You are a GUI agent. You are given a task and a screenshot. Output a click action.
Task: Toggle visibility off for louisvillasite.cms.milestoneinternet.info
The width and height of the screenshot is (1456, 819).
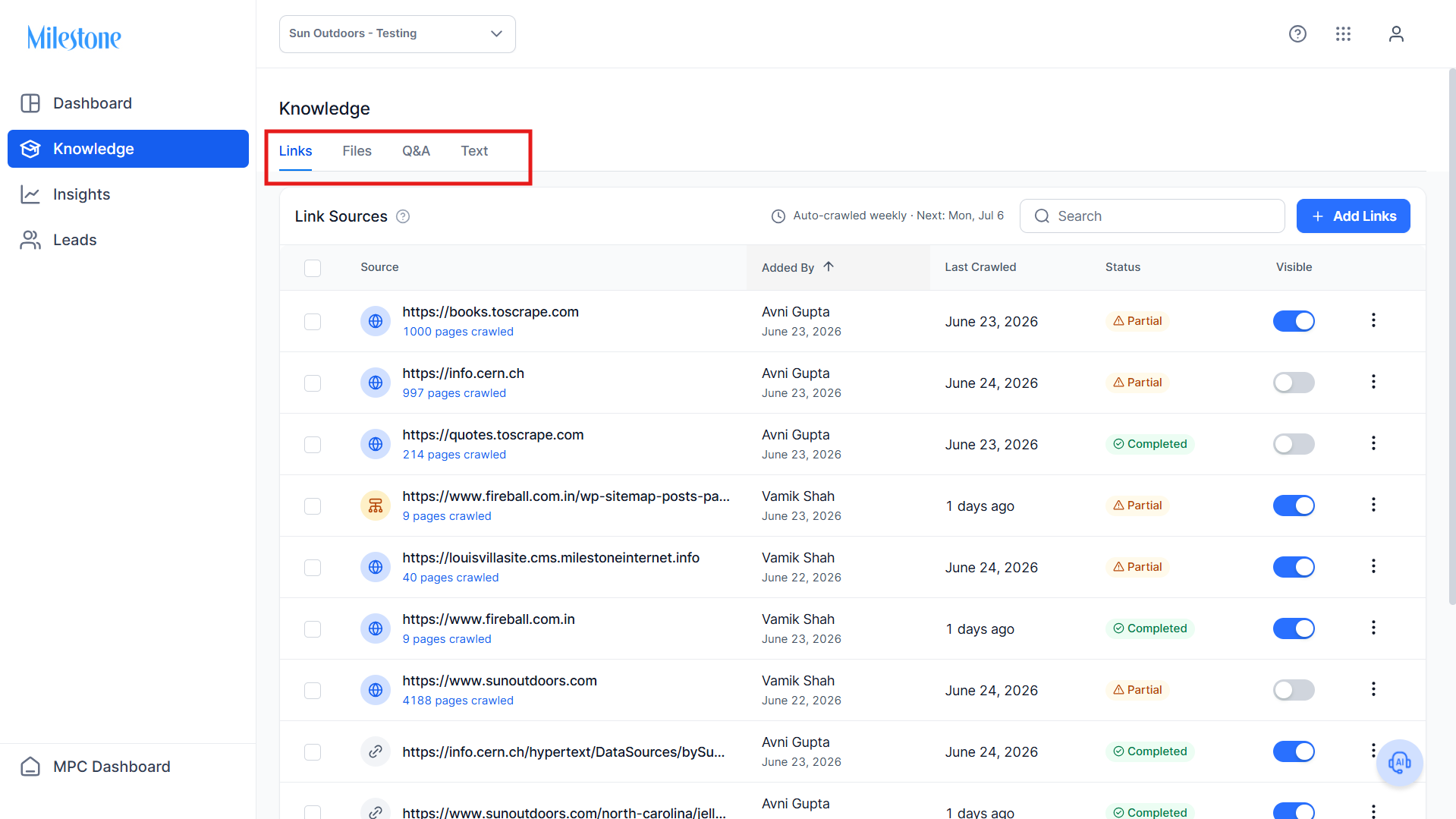(1294, 567)
